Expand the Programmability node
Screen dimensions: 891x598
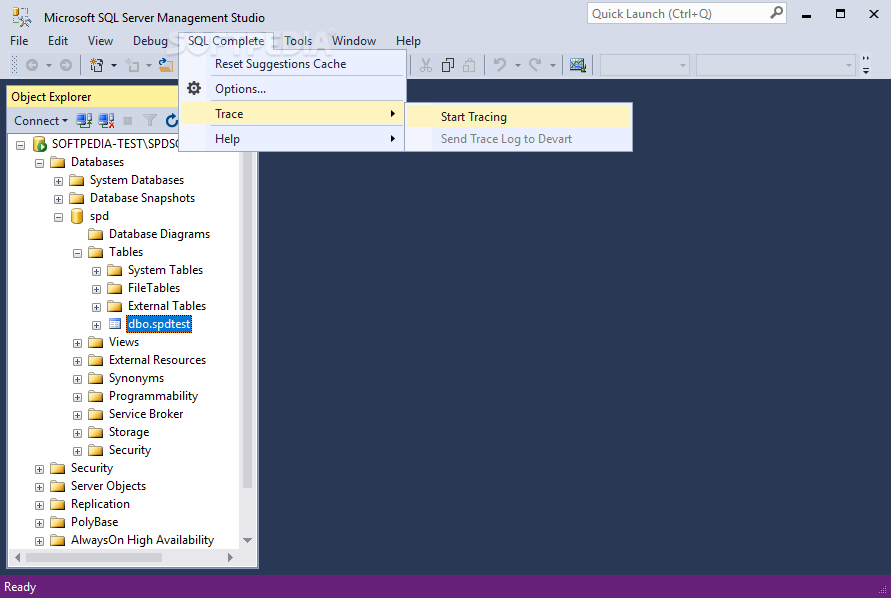click(77, 397)
